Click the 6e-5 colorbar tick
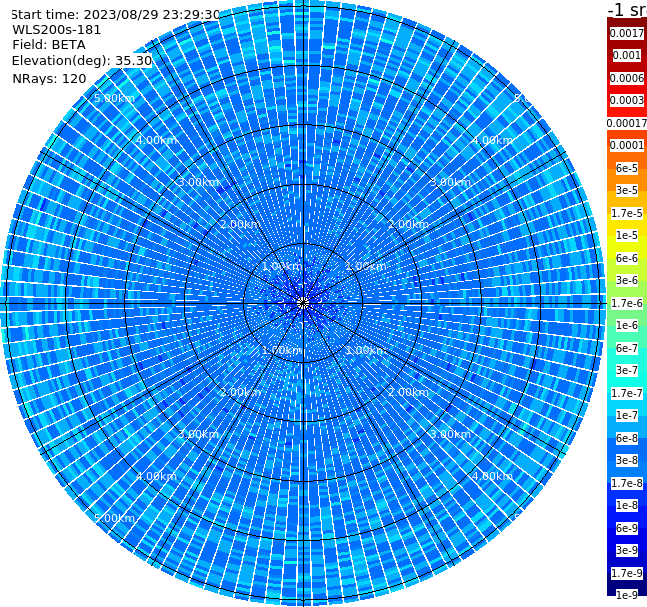 point(627,168)
